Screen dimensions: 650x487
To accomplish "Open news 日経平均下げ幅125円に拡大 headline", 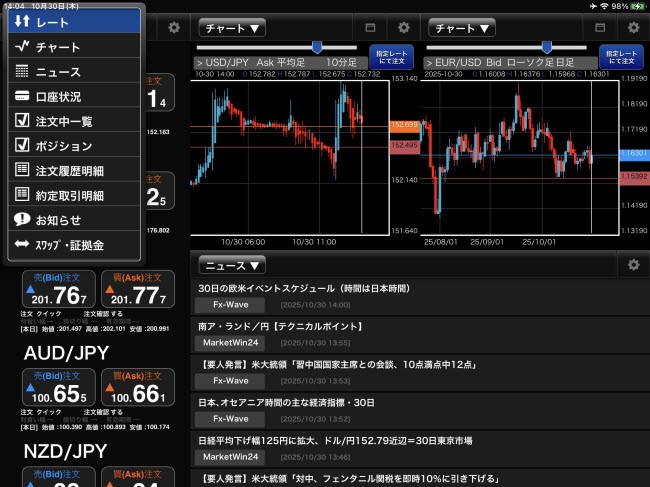I will [x=420, y=449].
